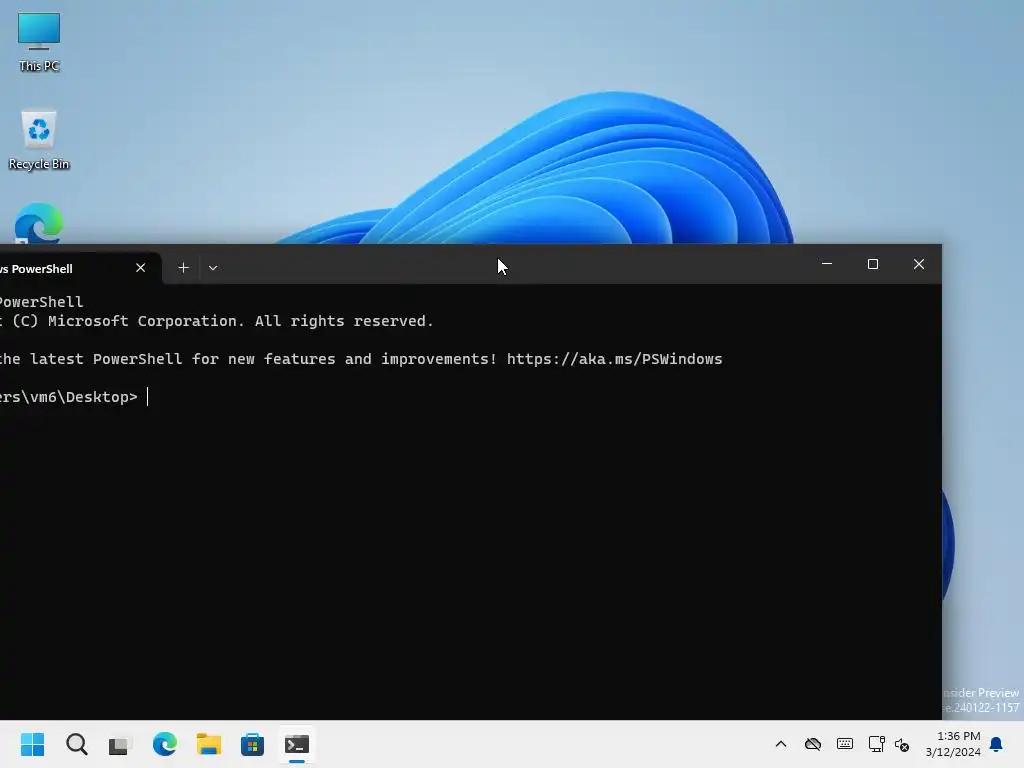Image resolution: width=1024 pixels, height=768 pixels.
Task: Click the https://aka.ms/PSWindows link
Action: pos(615,359)
